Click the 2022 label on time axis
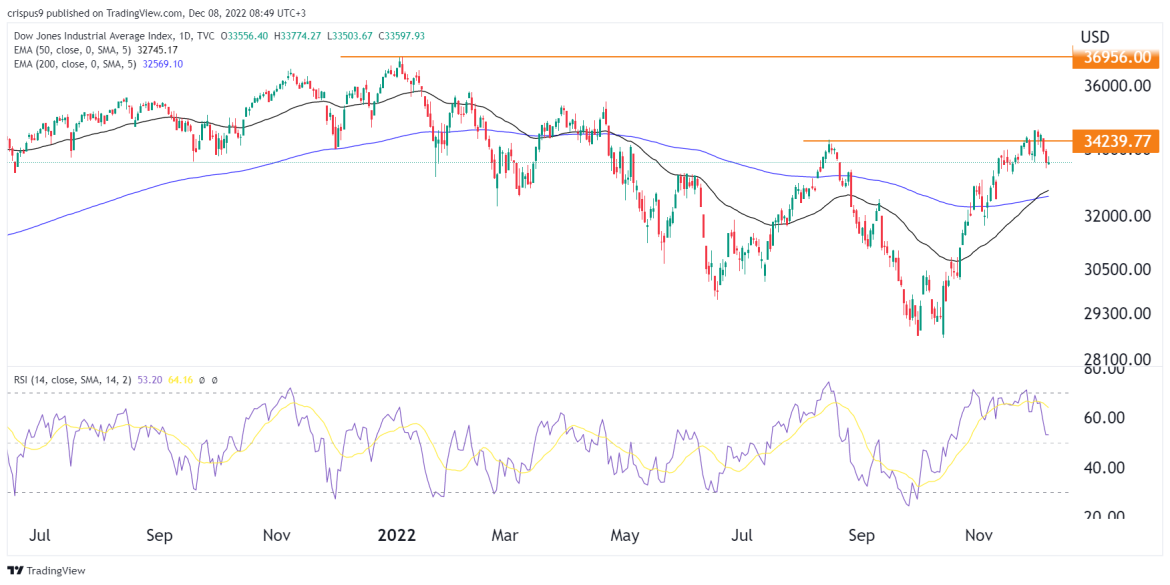Screen dimensions: 1170x585 [x=397, y=536]
